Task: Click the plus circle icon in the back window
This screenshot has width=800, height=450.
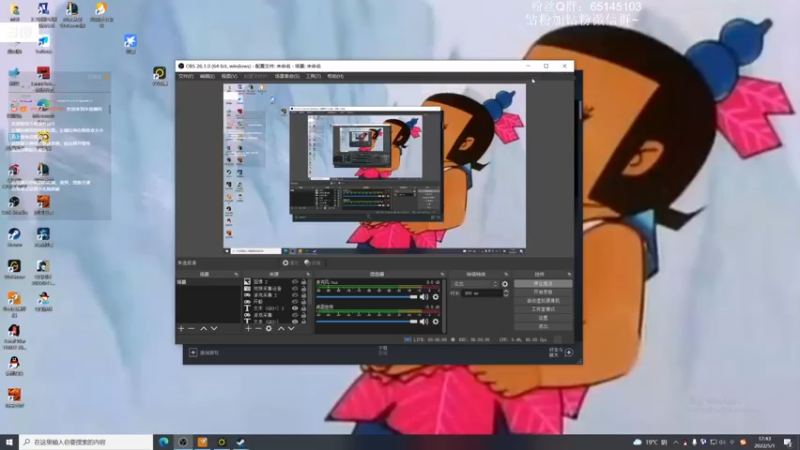Action: (x=569, y=352)
